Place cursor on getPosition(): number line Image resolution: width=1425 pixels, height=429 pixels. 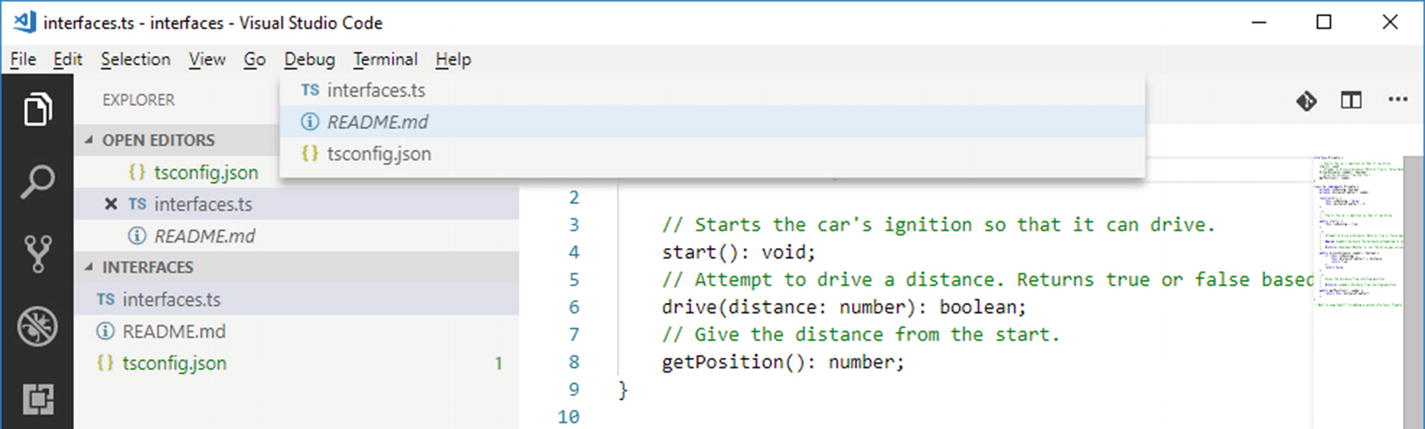(783, 362)
